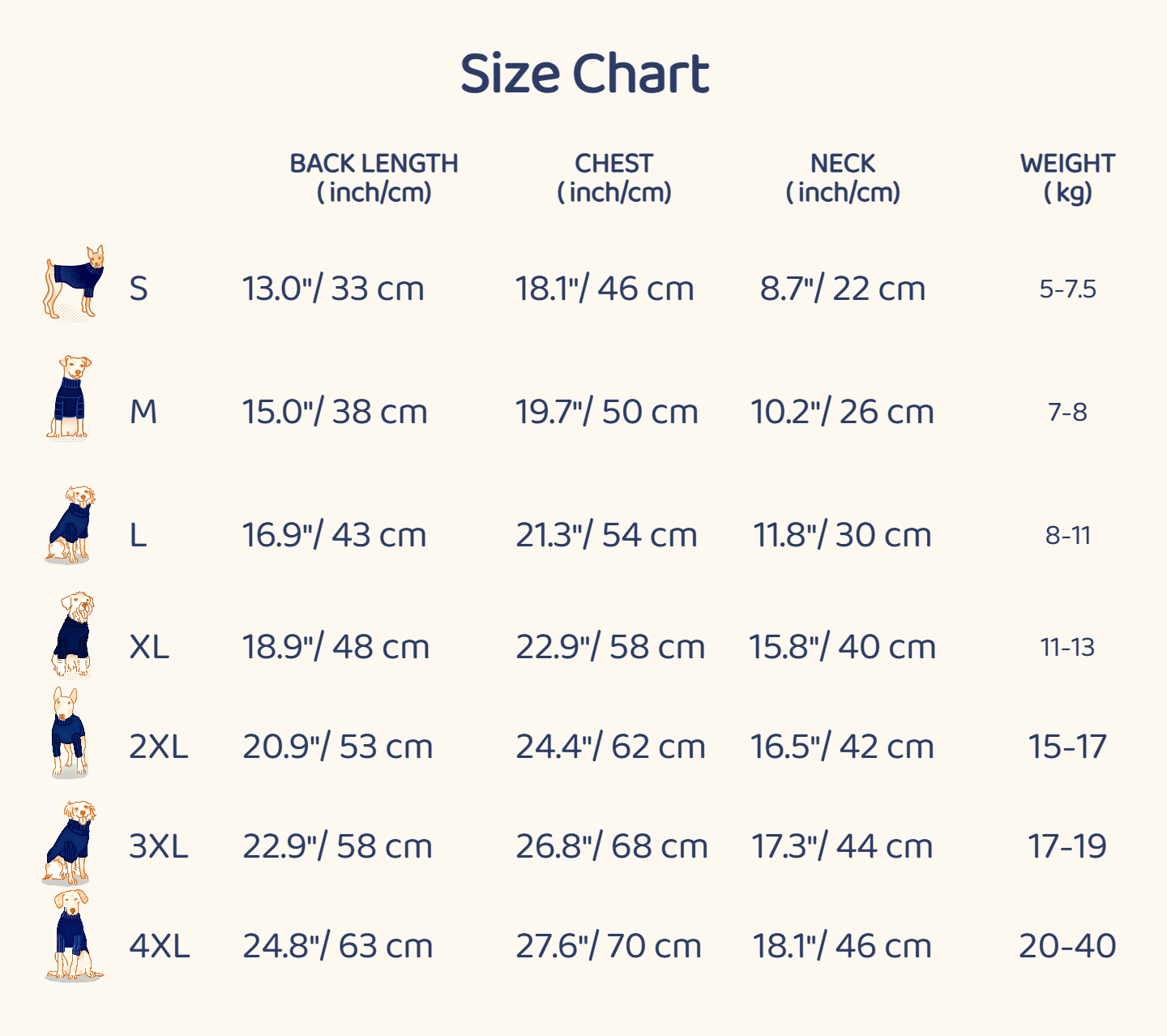The height and width of the screenshot is (1036, 1167).
Task: Select the 19.7"/ 50 cm chest value
Action: click(x=606, y=412)
